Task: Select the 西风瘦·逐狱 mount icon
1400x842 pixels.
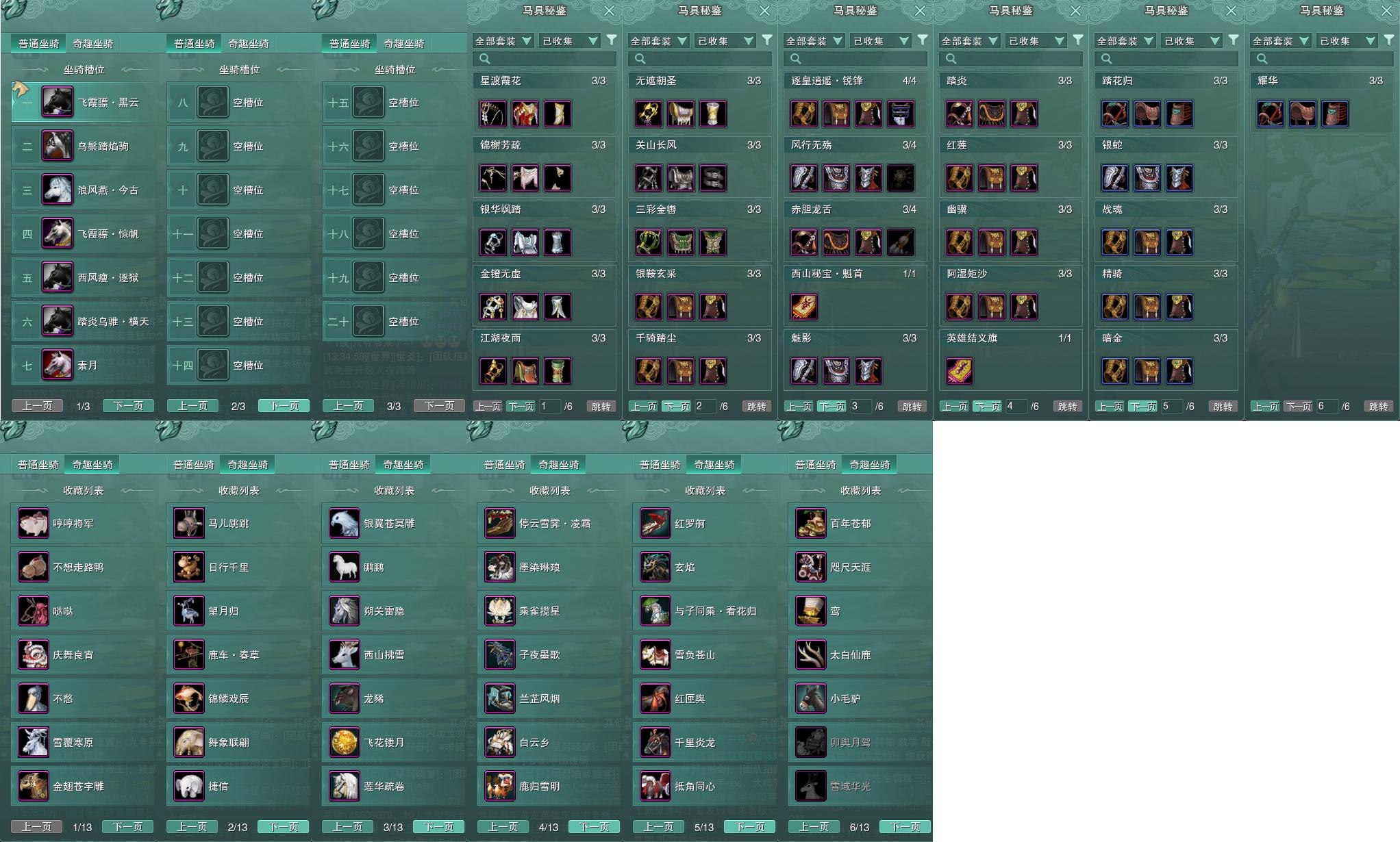Action: coord(58,277)
